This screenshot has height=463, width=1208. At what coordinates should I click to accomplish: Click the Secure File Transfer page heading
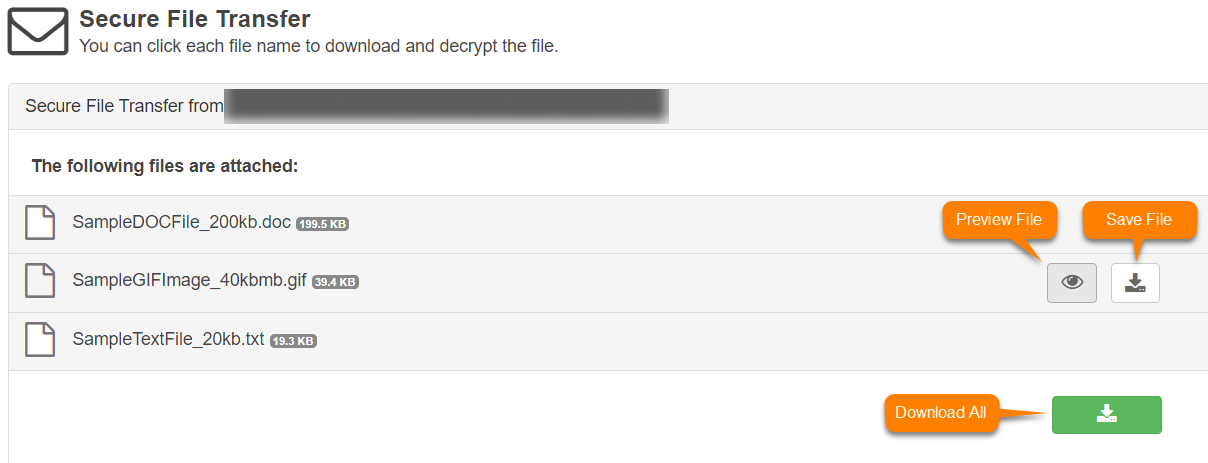coord(195,19)
